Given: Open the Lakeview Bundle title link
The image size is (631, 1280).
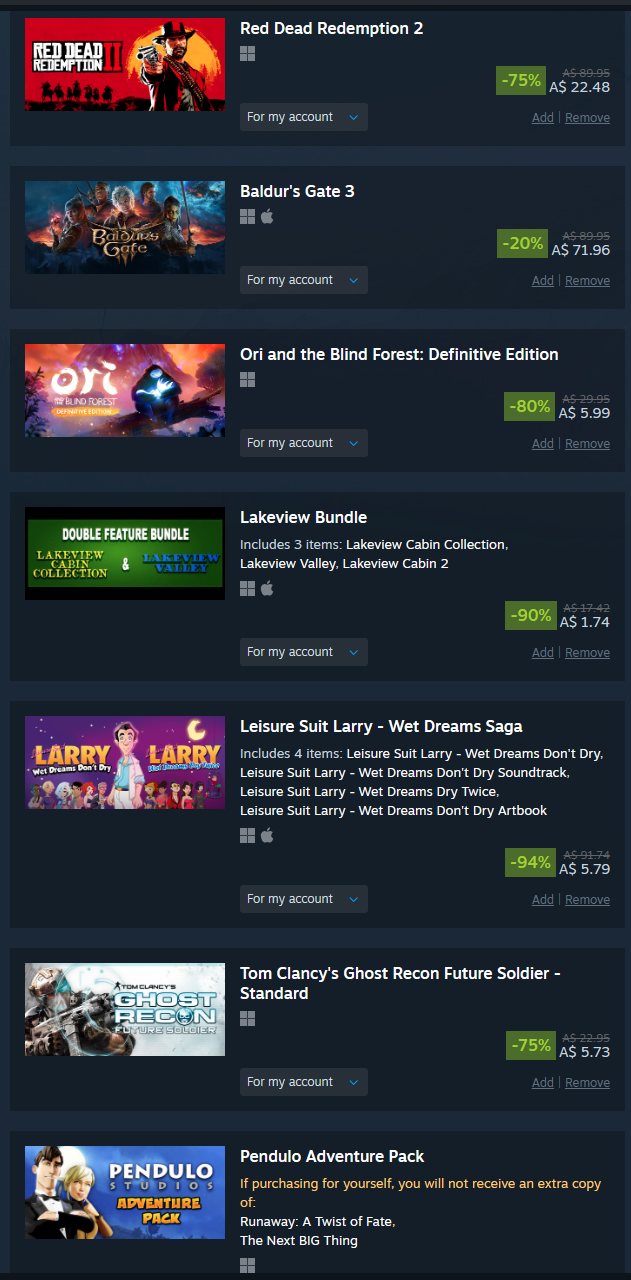Looking at the screenshot, I should tap(304, 518).
